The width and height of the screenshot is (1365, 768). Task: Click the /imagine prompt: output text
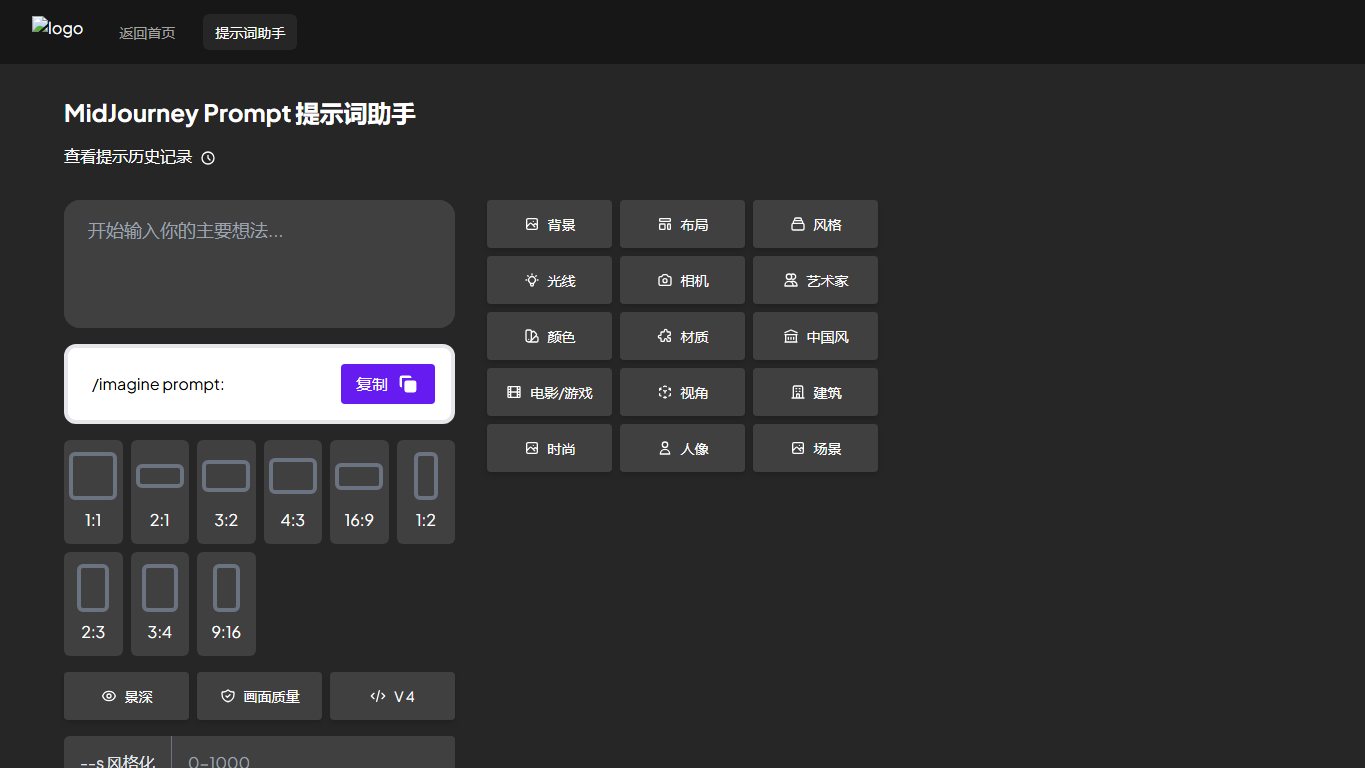158,384
